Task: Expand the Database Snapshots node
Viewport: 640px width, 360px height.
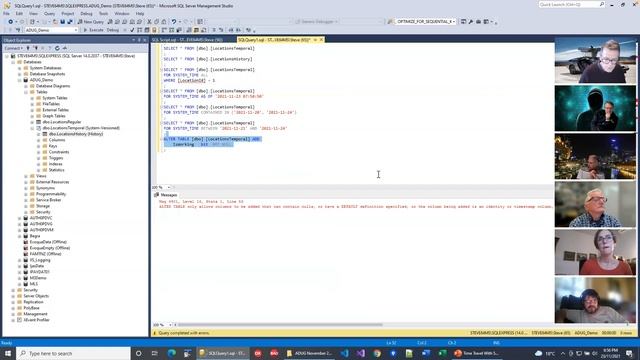Action: [x=19, y=74]
